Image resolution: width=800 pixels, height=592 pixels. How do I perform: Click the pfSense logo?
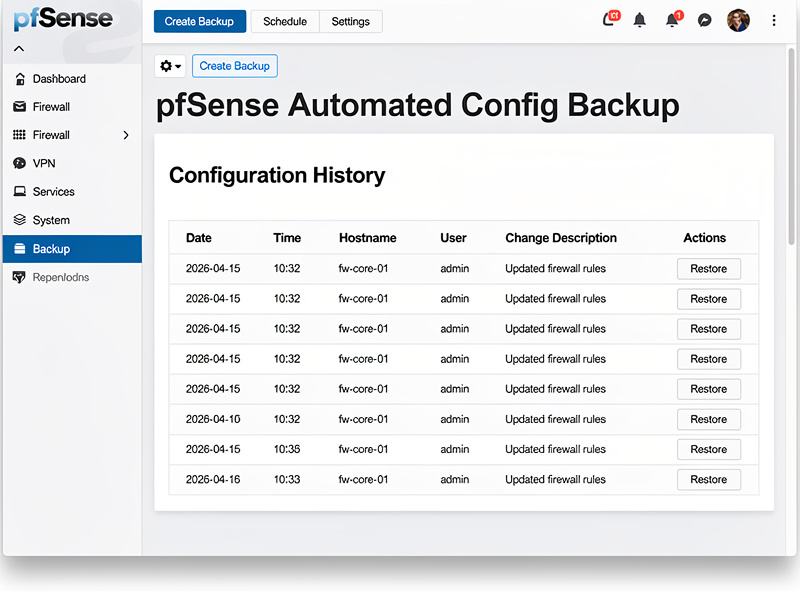click(x=63, y=19)
